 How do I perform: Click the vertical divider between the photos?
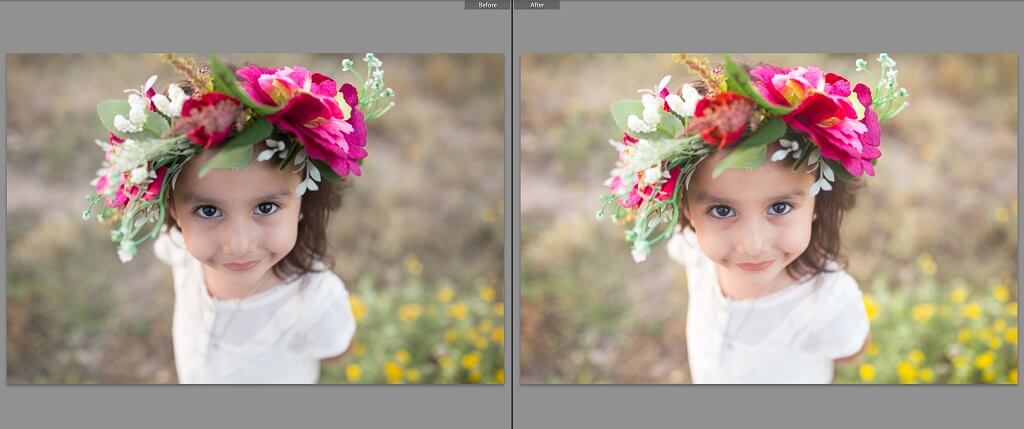pyautogui.click(x=512, y=215)
